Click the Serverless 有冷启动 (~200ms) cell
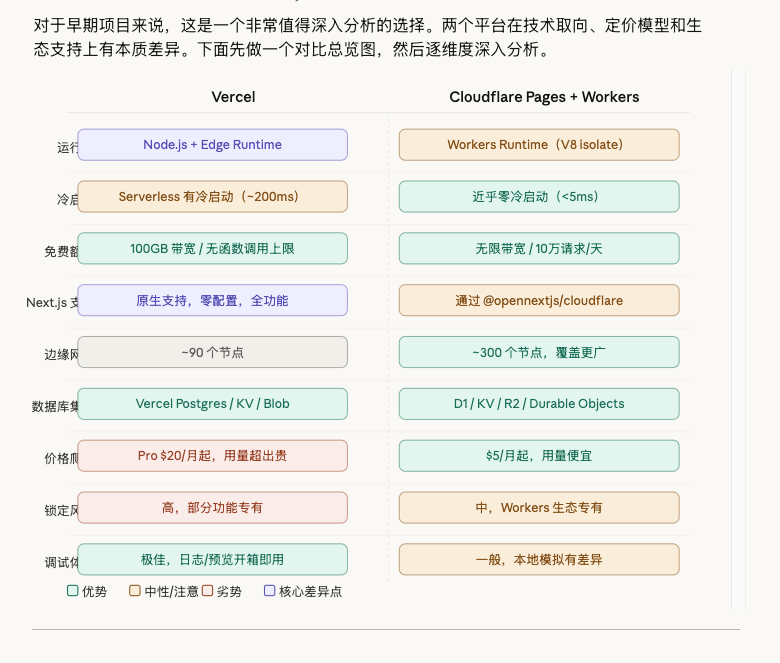 tap(212, 196)
